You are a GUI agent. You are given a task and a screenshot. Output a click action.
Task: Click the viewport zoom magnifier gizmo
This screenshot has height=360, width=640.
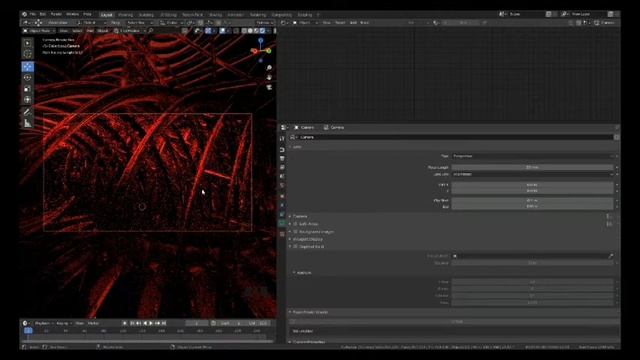click(x=269, y=68)
